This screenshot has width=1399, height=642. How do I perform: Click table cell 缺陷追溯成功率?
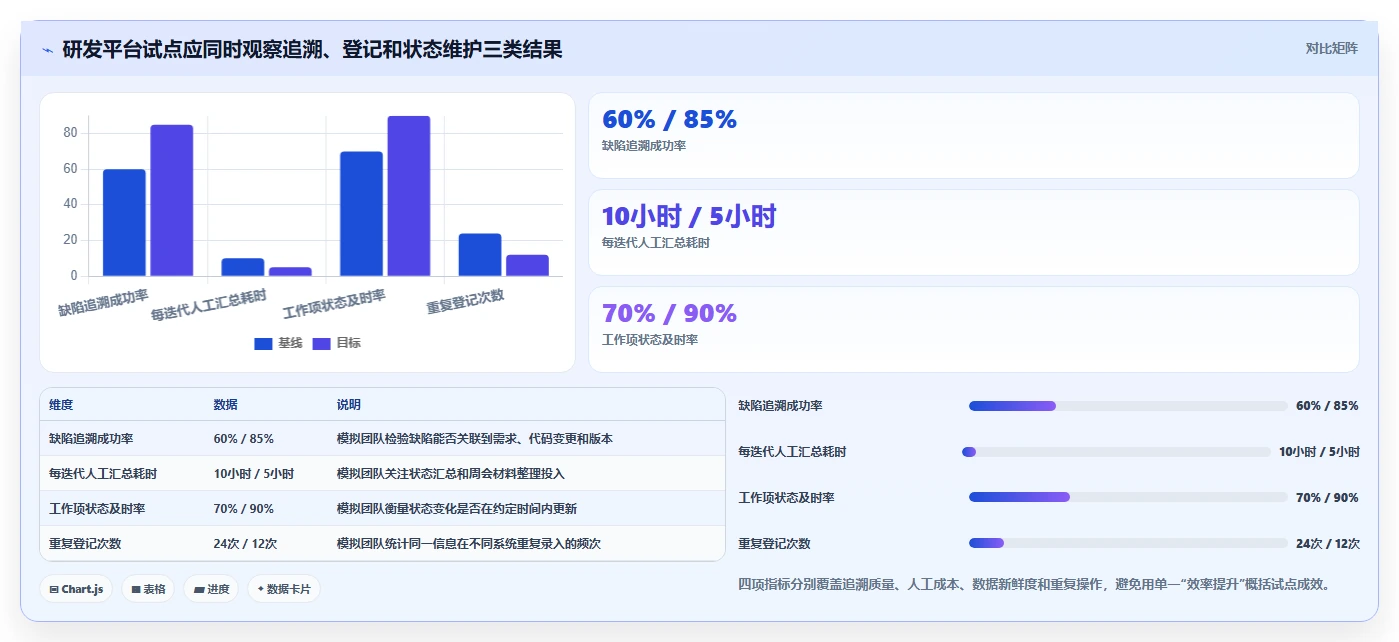(x=91, y=438)
